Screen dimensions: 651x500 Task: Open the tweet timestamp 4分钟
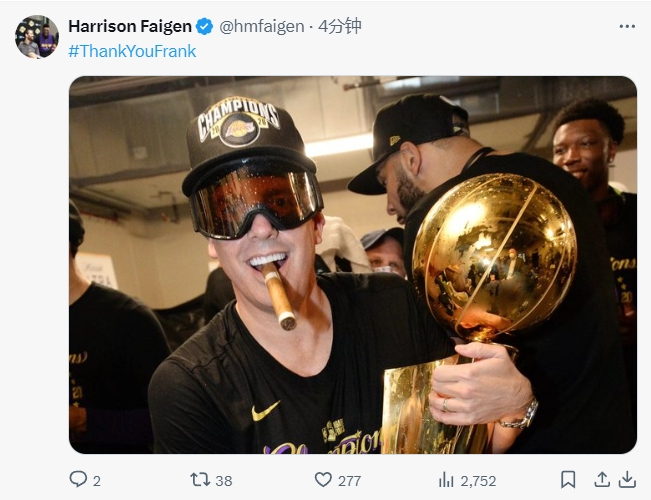click(340, 26)
